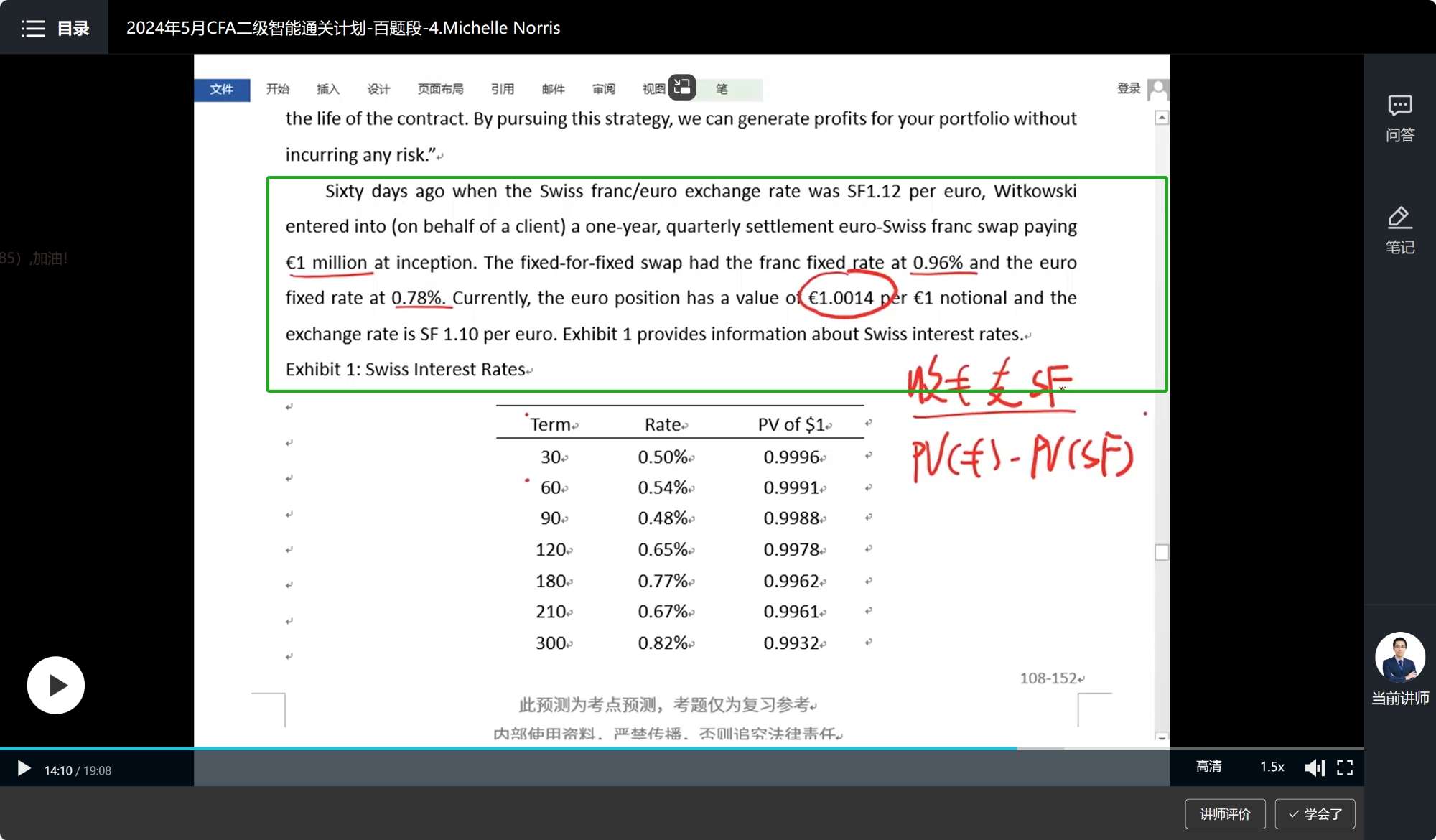
Task: Switch to the 页面布局 ribbon tab
Action: (440, 89)
